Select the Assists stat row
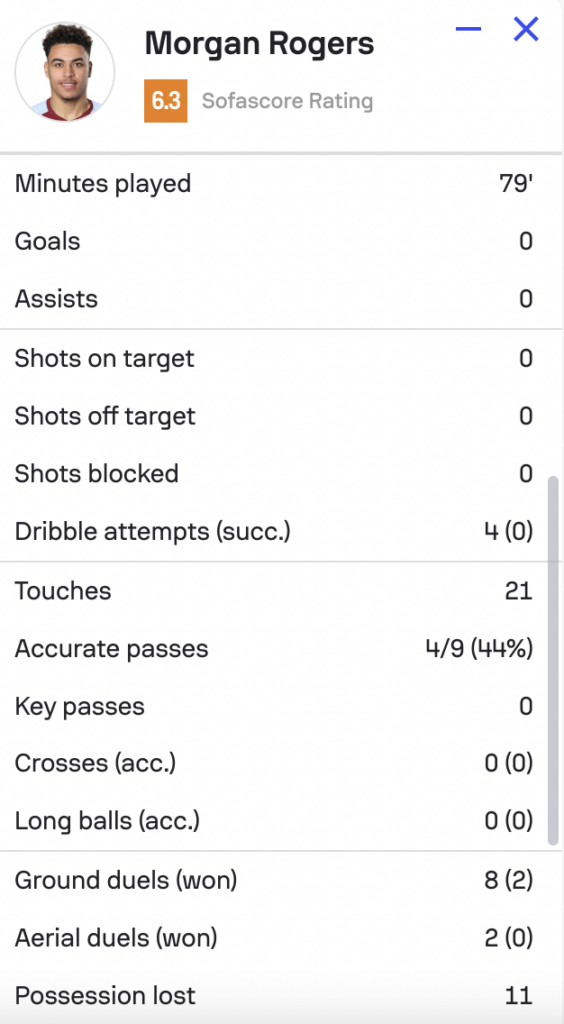 pyautogui.click(x=274, y=298)
